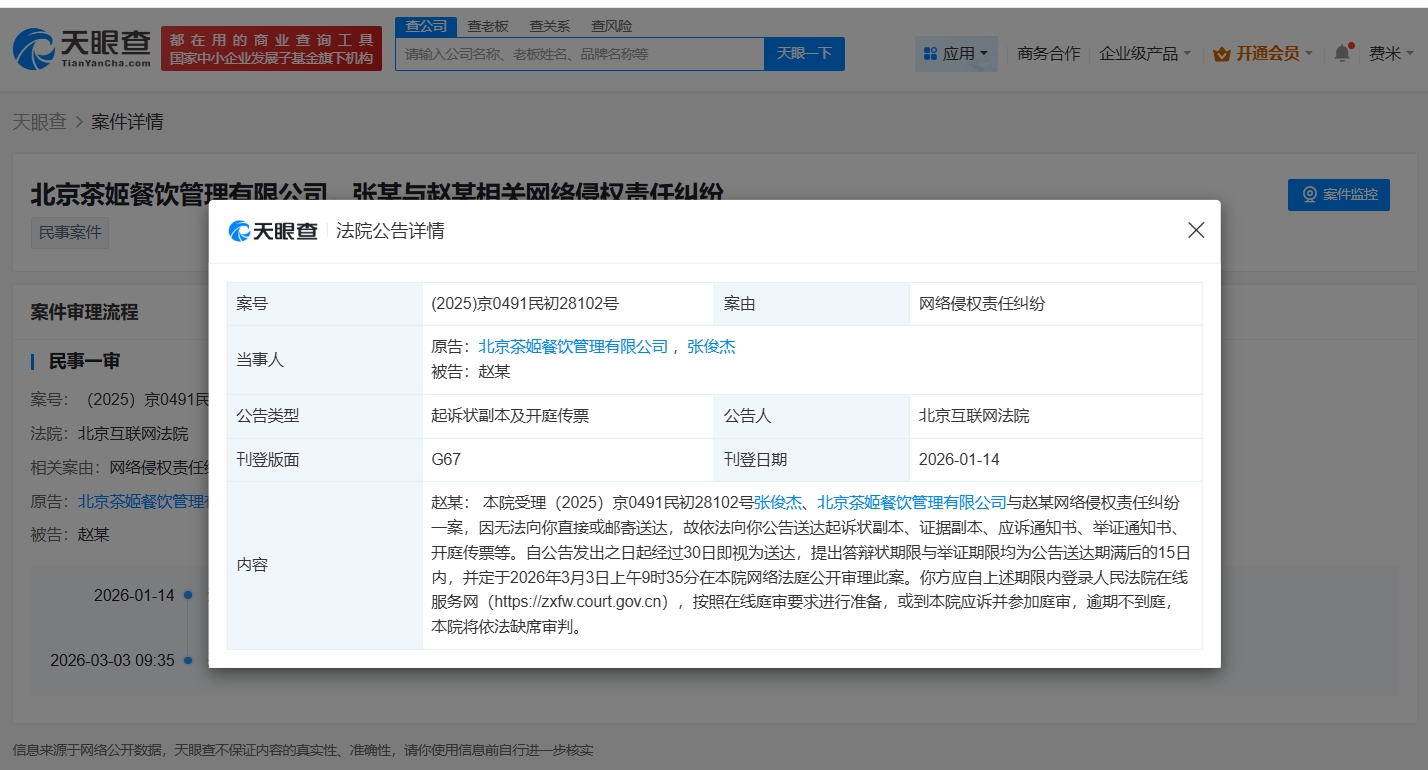Click the 2026-01-14 timeline marker dot
This screenshot has height=770, width=1428.
188,596
